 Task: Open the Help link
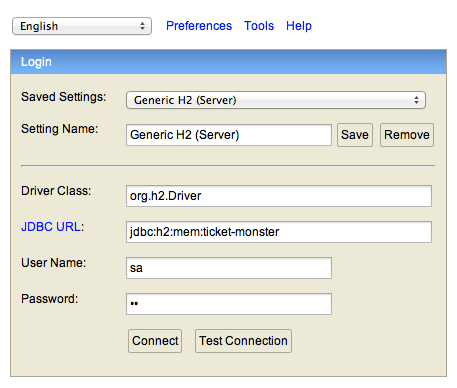[299, 26]
